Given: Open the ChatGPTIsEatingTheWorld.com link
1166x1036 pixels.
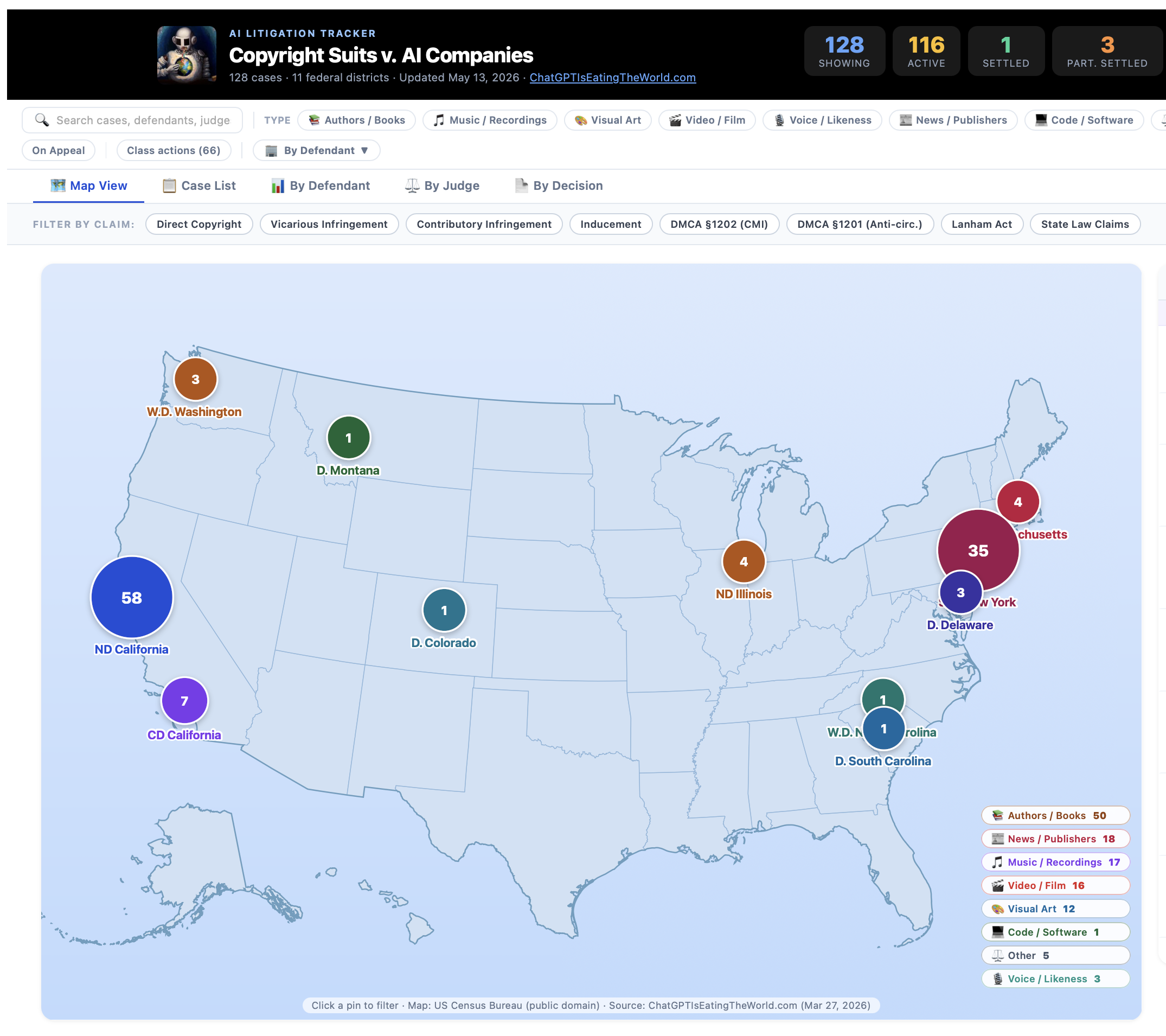Looking at the screenshot, I should [613, 77].
